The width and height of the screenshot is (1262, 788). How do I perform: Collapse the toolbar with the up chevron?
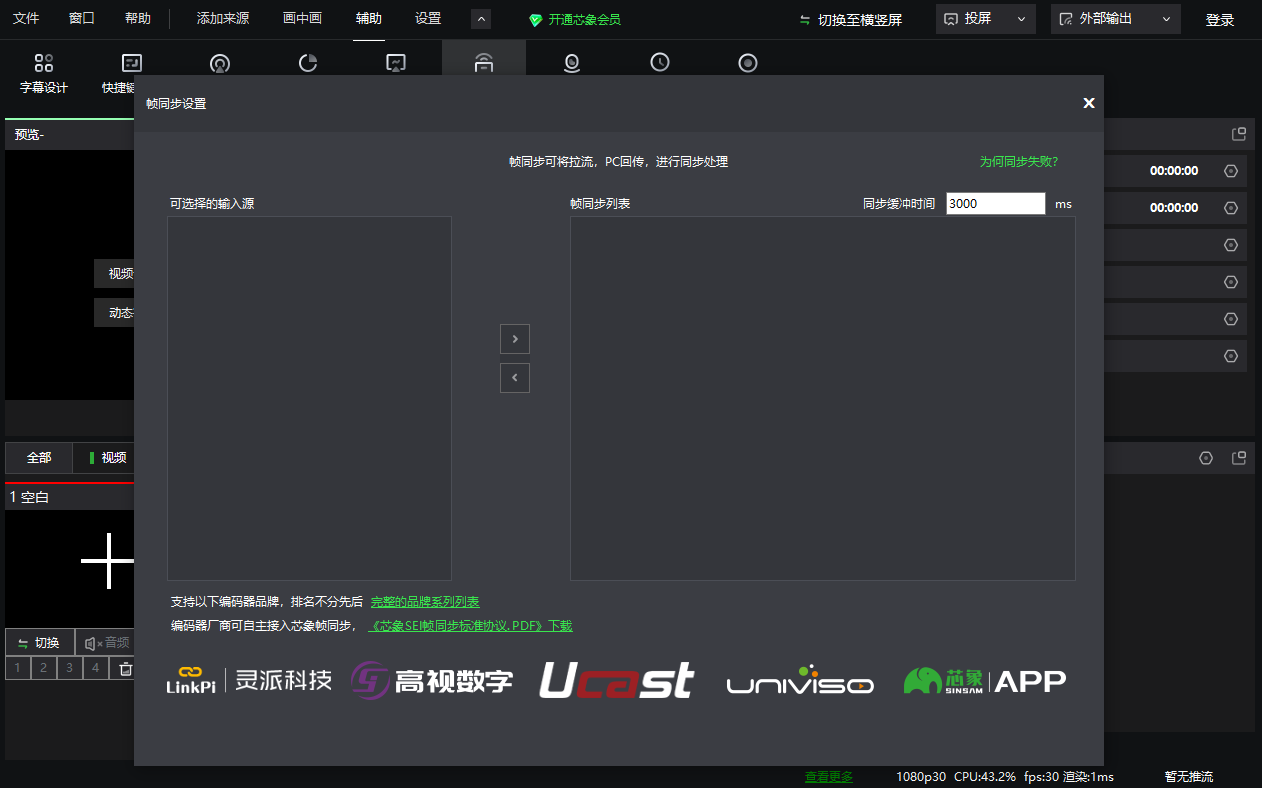[x=481, y=19]
